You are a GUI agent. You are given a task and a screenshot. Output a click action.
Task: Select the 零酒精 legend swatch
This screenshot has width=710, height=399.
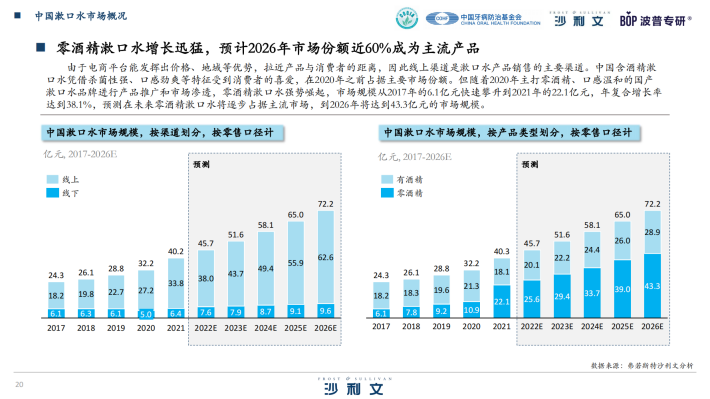pos(387,193)
